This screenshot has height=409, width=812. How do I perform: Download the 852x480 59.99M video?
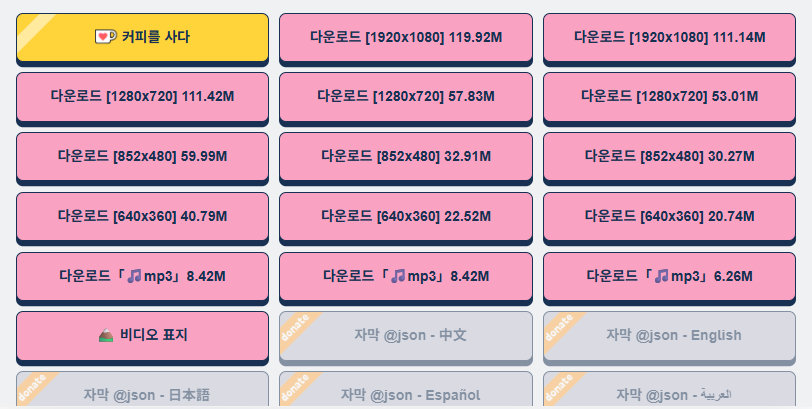(x=142, y=157)
